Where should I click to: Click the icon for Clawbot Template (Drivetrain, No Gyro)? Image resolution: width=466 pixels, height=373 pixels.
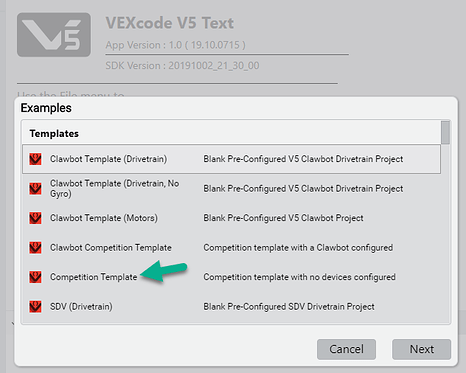35,189
